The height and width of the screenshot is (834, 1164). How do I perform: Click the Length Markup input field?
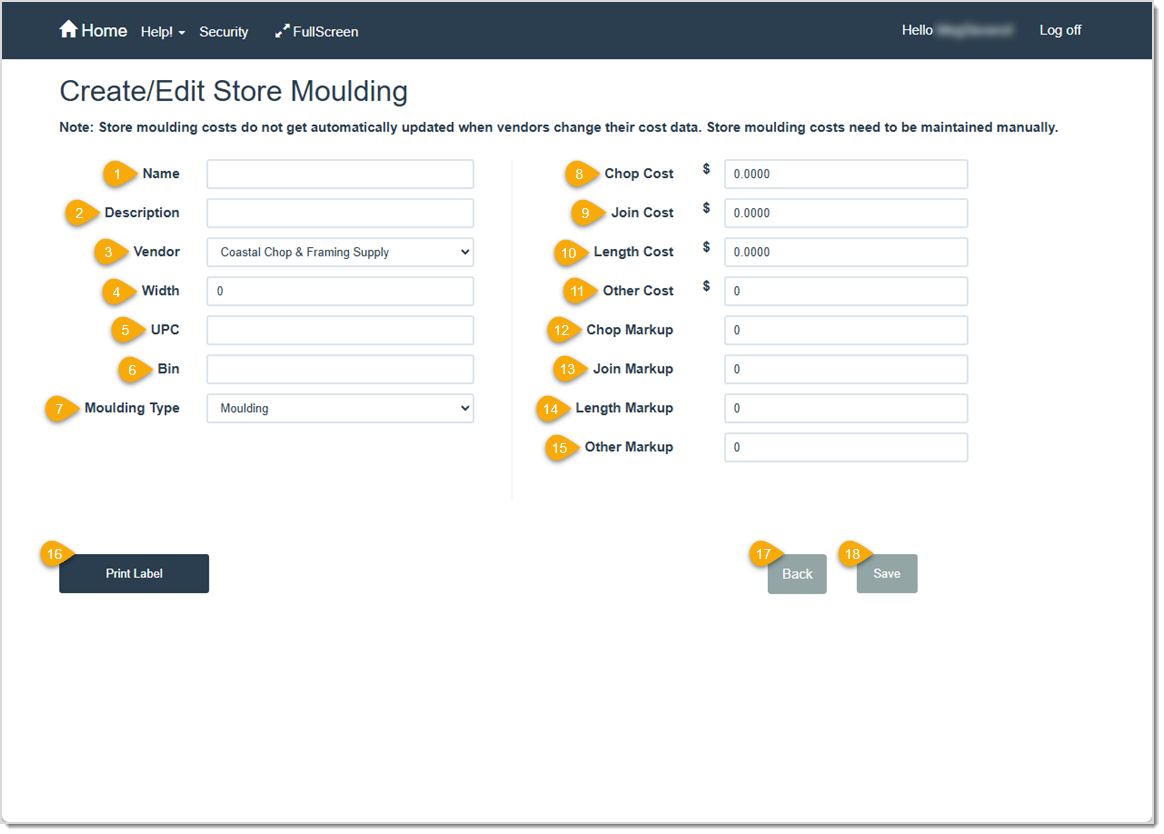tap(845, 408)
